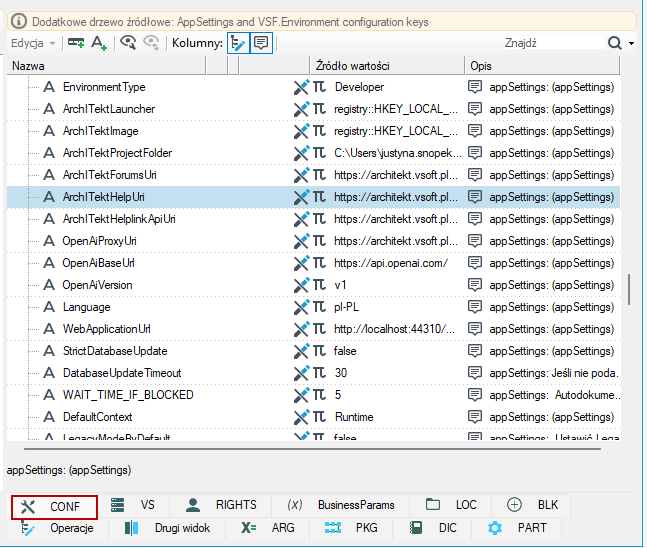Click the Nazwa column header
The image size is (647, 548).
point(106,66)
